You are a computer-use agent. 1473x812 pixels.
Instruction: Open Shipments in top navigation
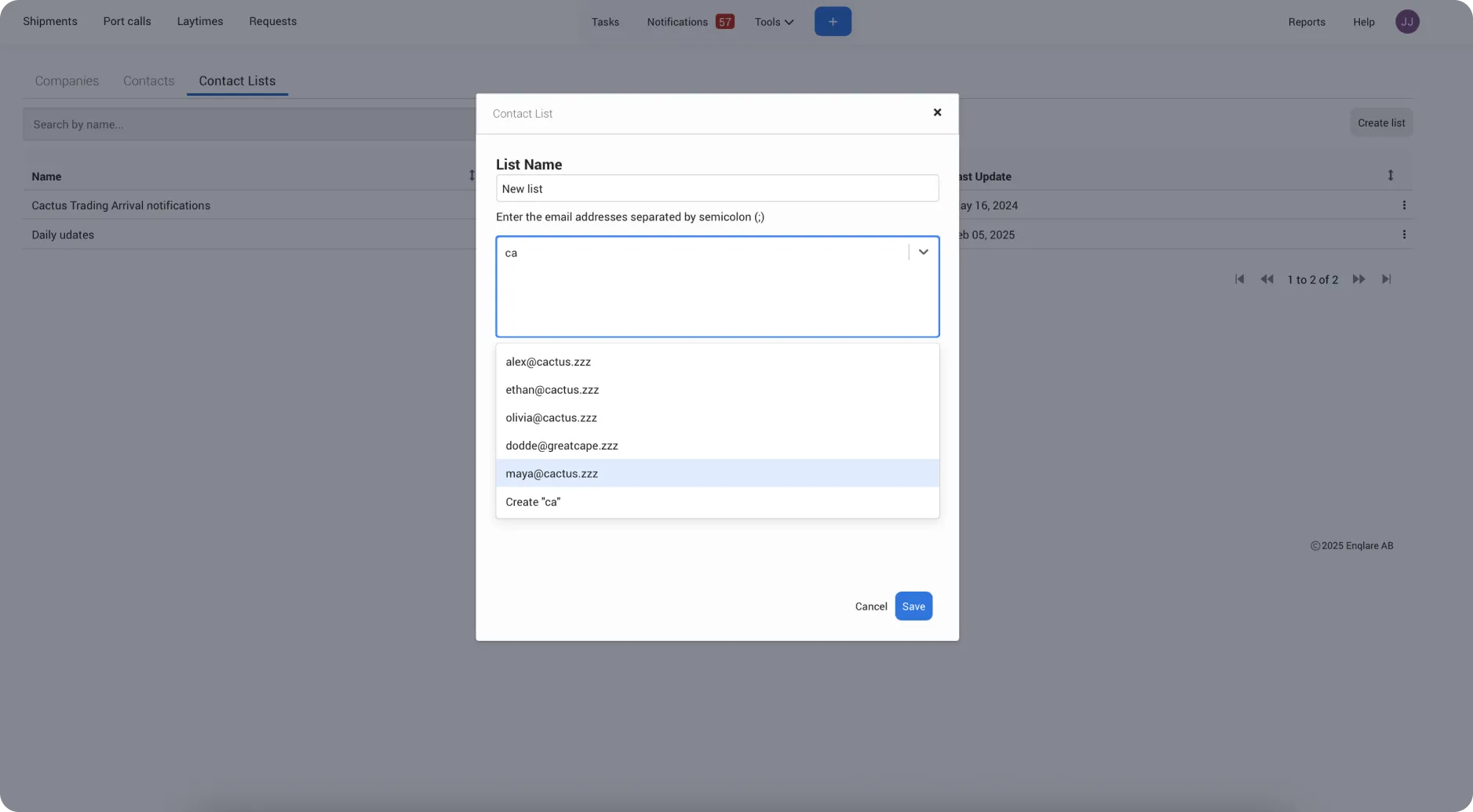[x=50, y=21]
